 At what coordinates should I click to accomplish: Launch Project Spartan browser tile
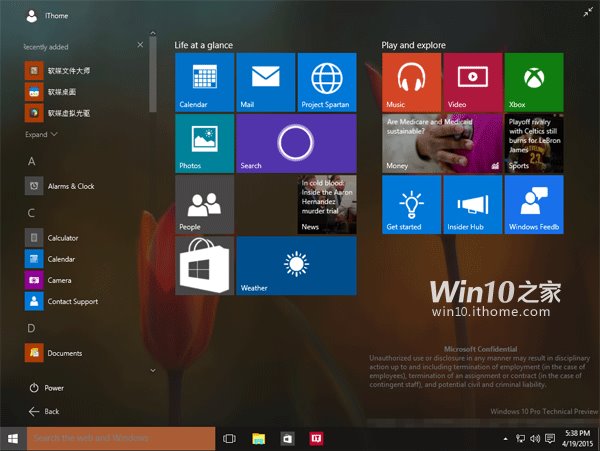coord(327,82)
